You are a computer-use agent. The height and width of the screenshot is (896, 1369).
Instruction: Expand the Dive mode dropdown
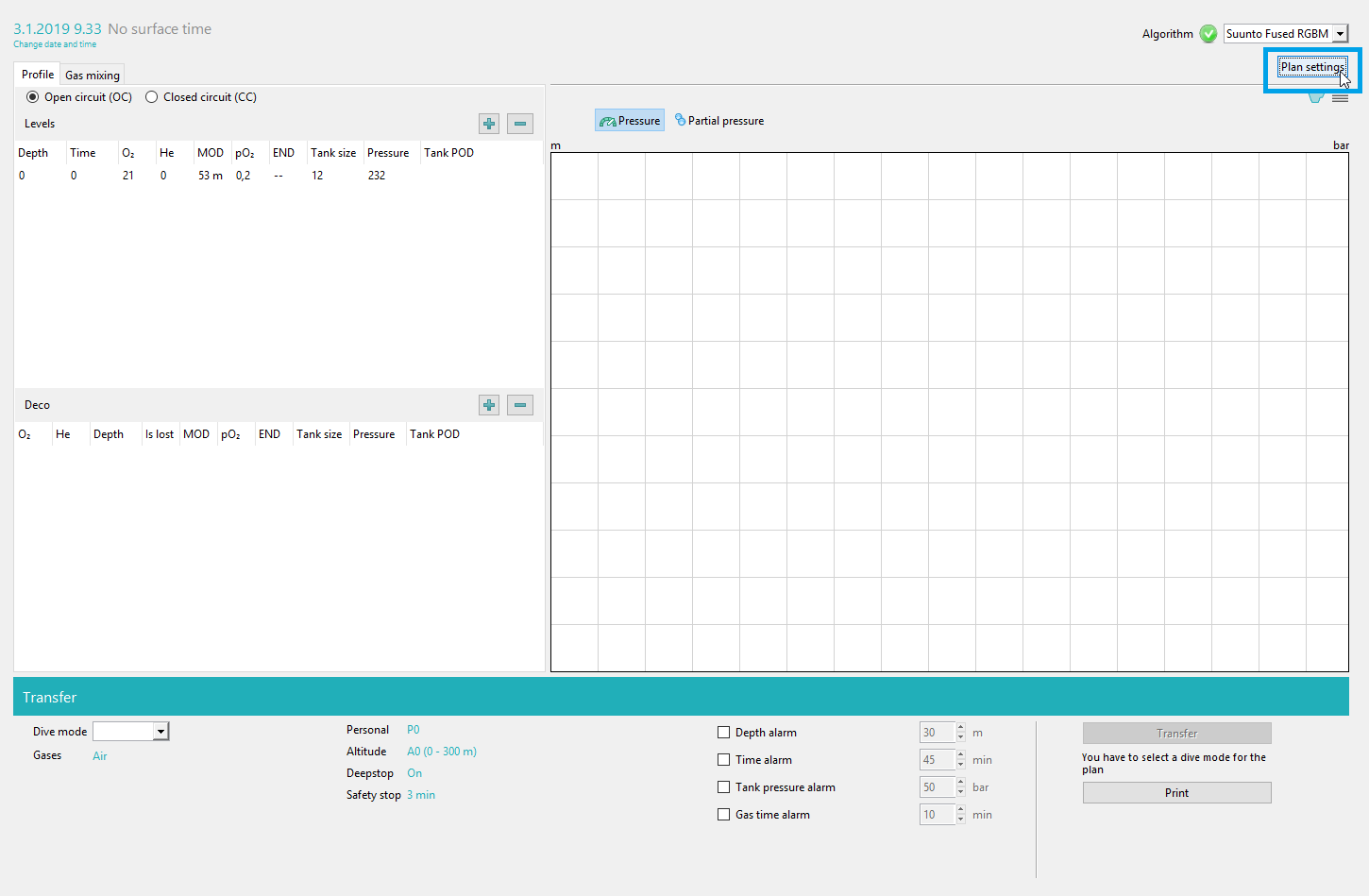(131, 732)
